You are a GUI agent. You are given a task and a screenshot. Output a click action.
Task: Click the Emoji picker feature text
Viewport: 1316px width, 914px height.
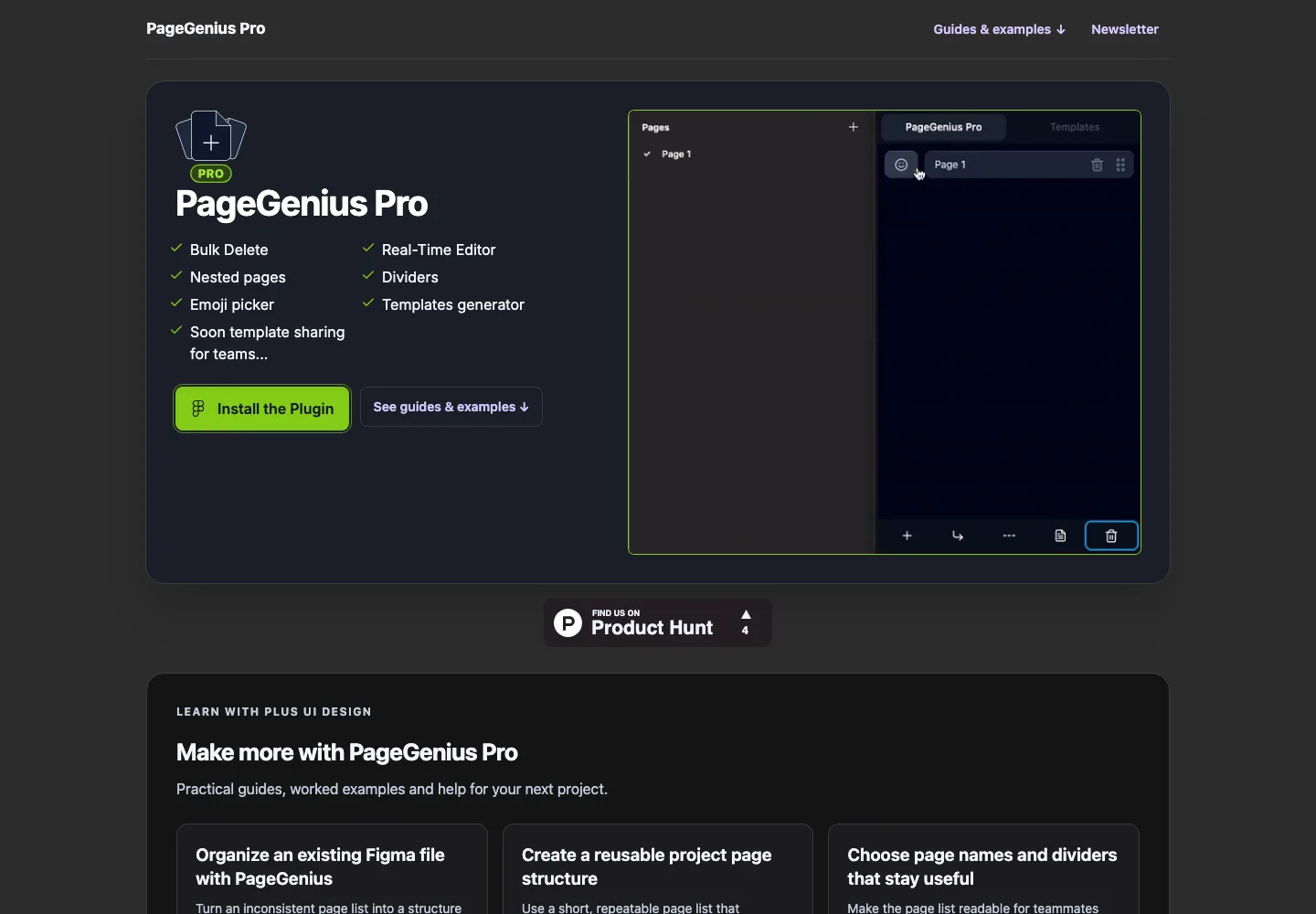[232, 304]
